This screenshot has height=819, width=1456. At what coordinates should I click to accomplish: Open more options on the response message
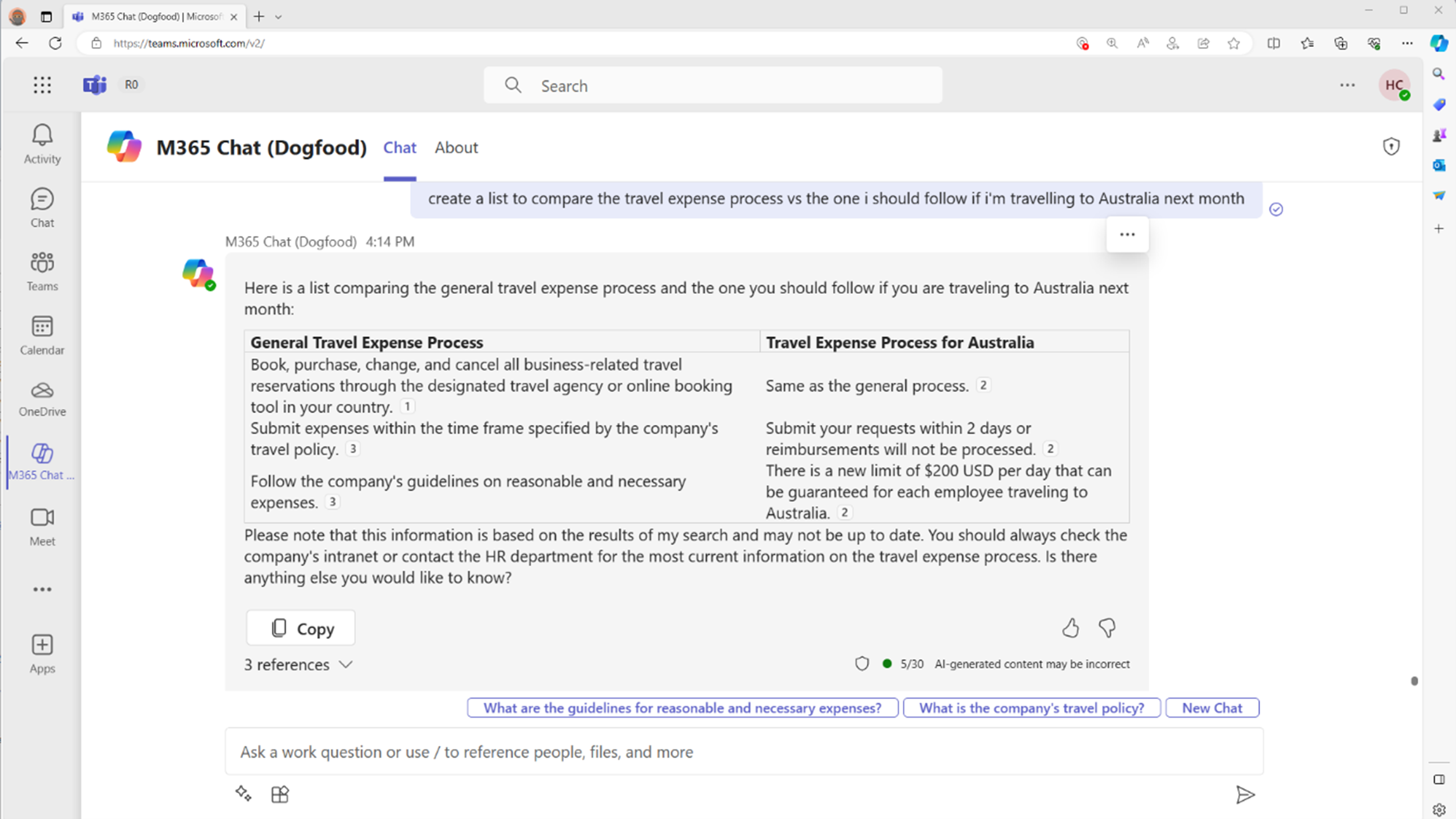[1127, 235]
